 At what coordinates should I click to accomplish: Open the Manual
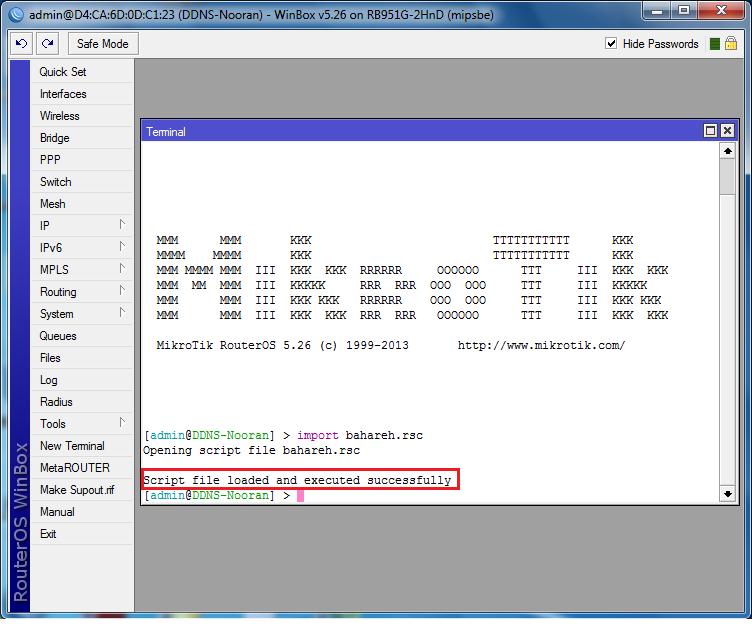pos(82,512)
